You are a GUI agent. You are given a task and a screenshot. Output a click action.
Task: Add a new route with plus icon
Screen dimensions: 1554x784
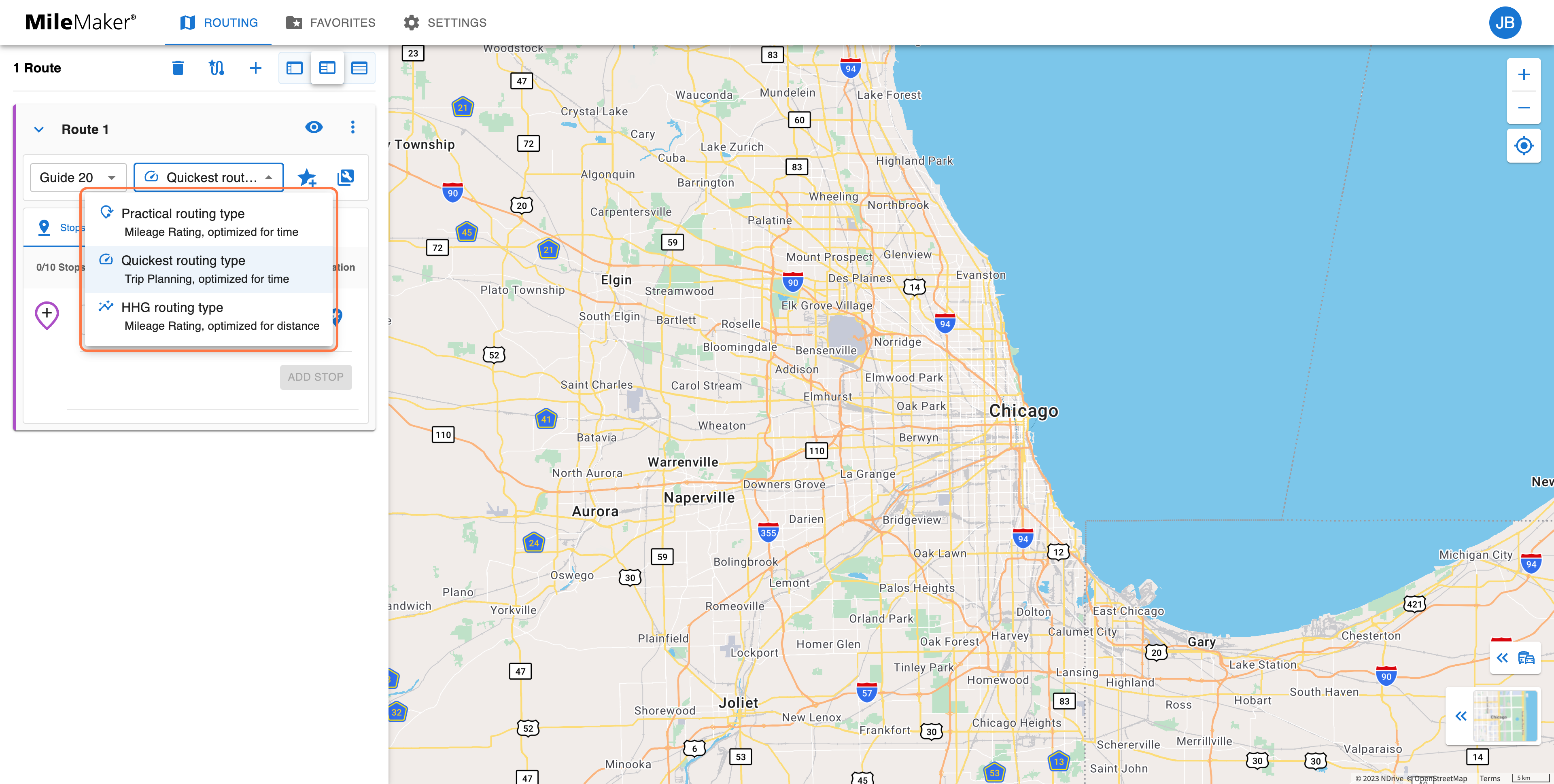click(x=256, y=68)
